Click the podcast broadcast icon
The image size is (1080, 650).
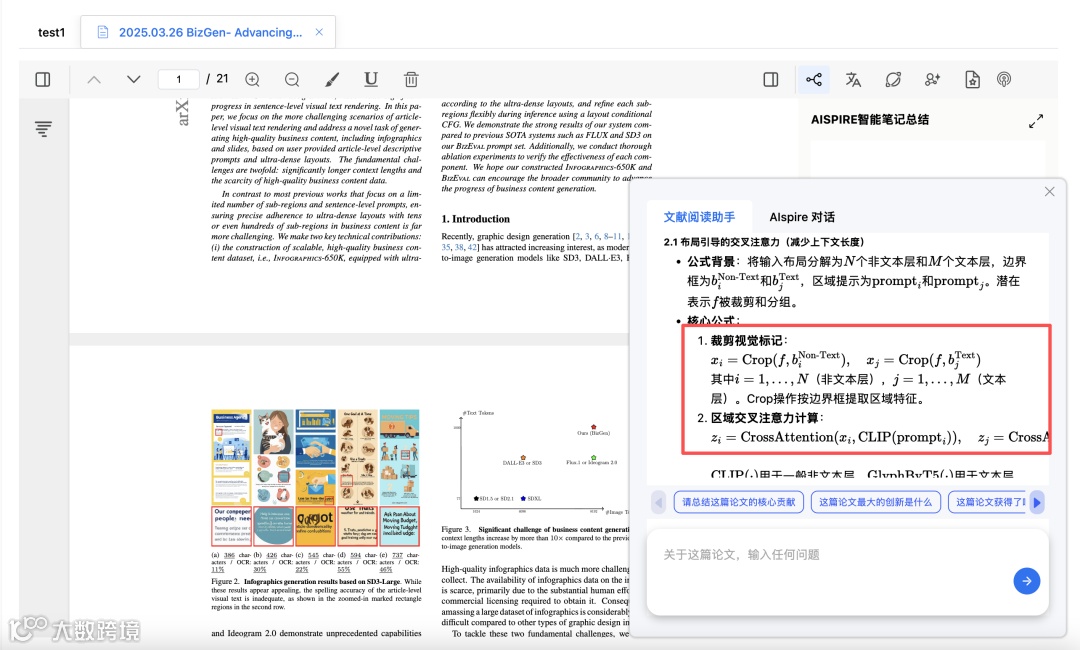click(x=1004, y=80)
